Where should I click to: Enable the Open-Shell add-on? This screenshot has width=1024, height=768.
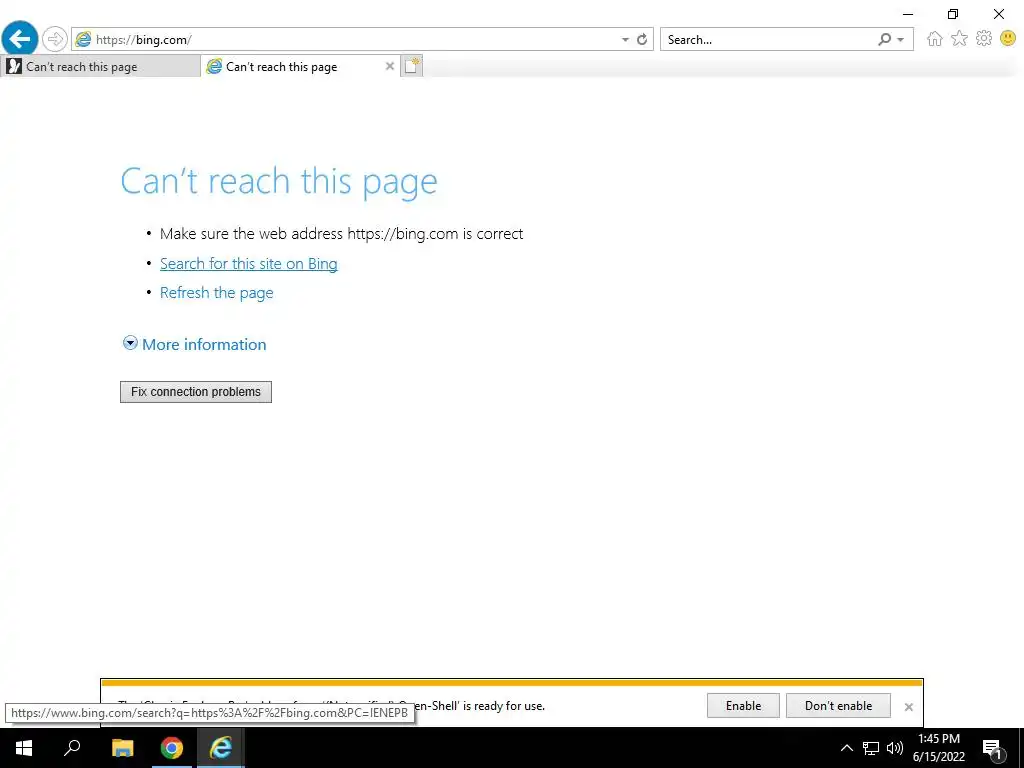pyautogui.click(x=743, y=706)
